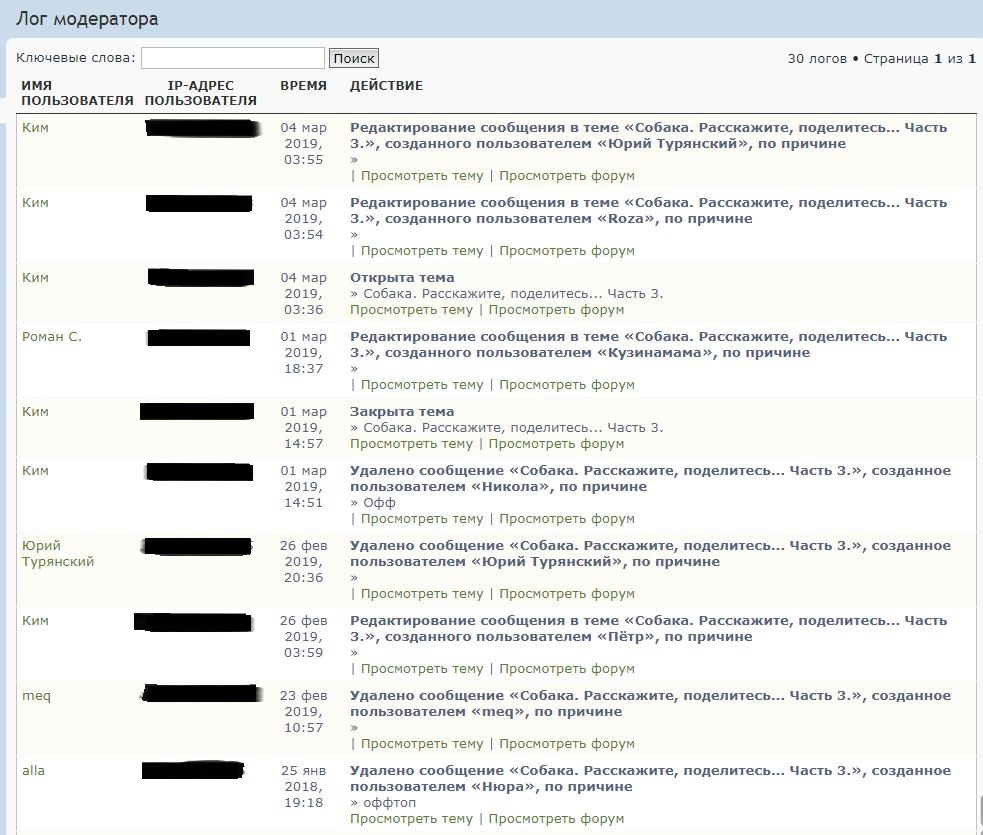Viewport: 983px width, 835px height.
Task: View forum link in 03:54 row
Action: click(567, 251)
